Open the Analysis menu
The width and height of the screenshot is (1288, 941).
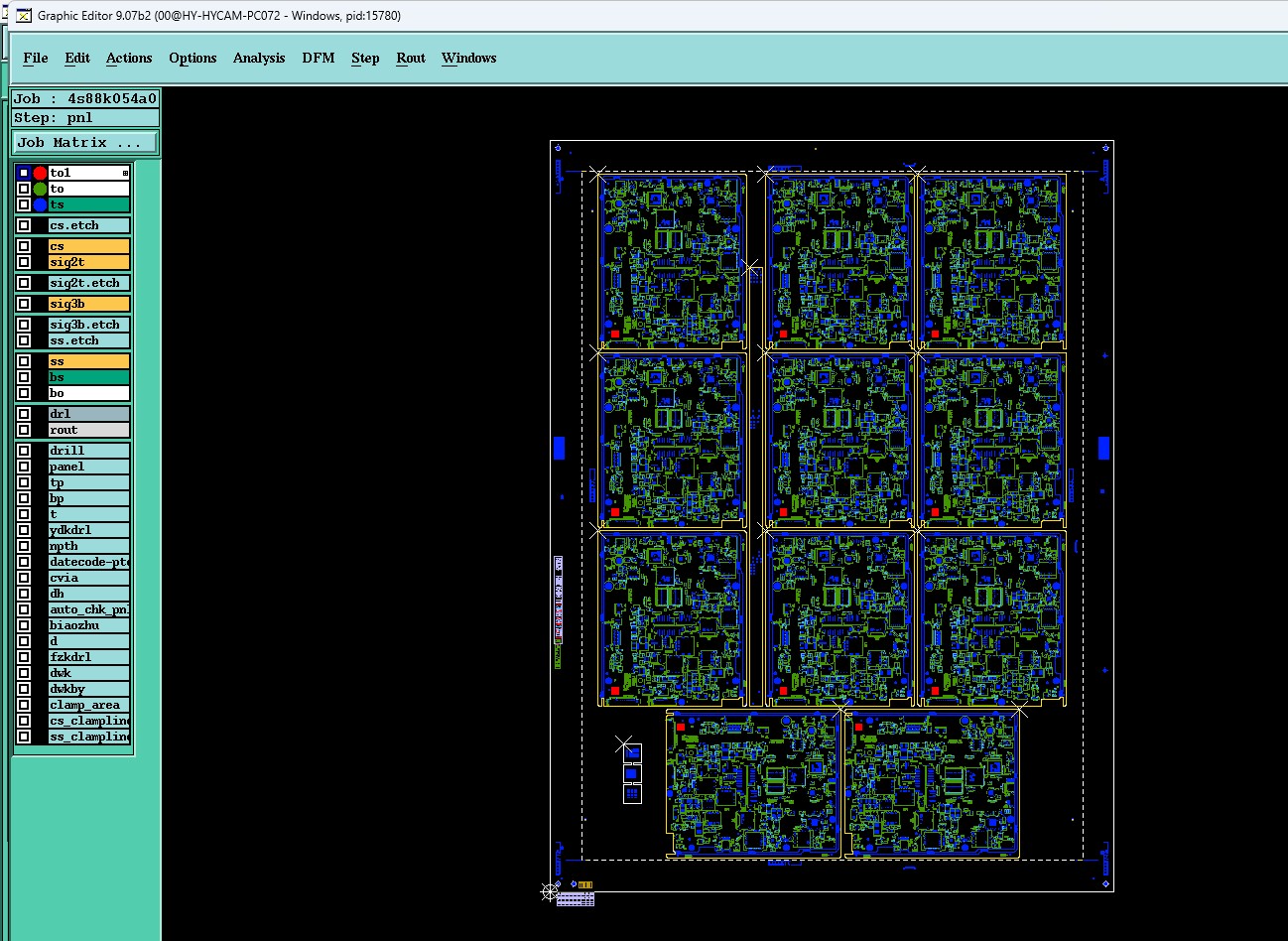coord(259,58)
